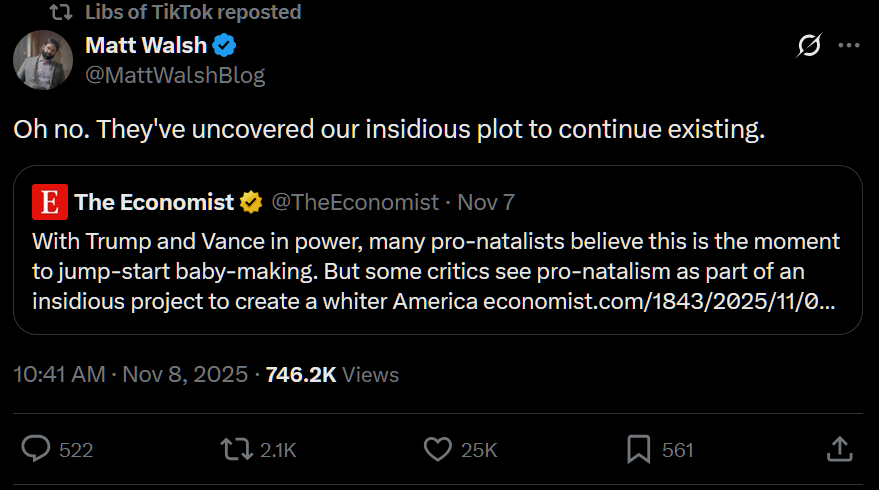View the 746.2K Views analytics
The image size is (879, 490).
[x=332, y=374]
